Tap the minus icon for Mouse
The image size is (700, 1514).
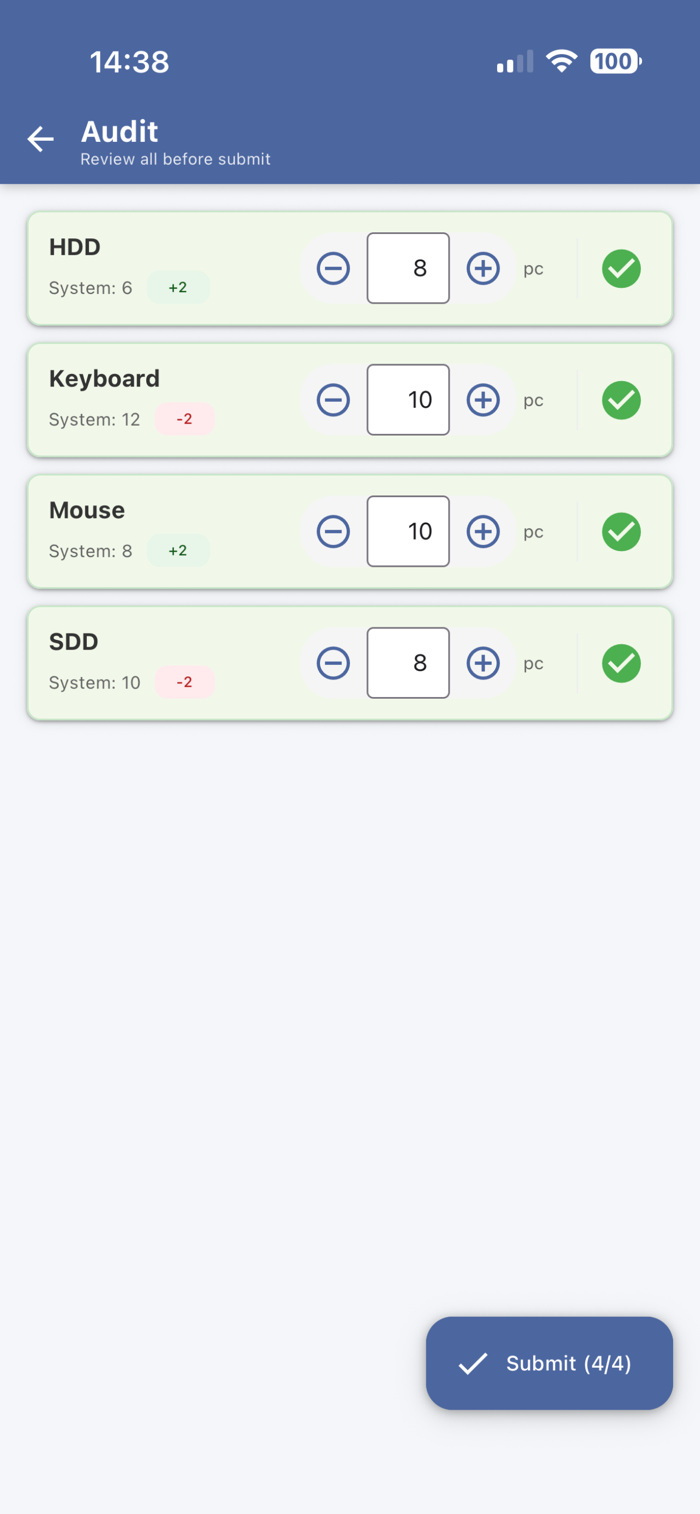coord(333,531)
